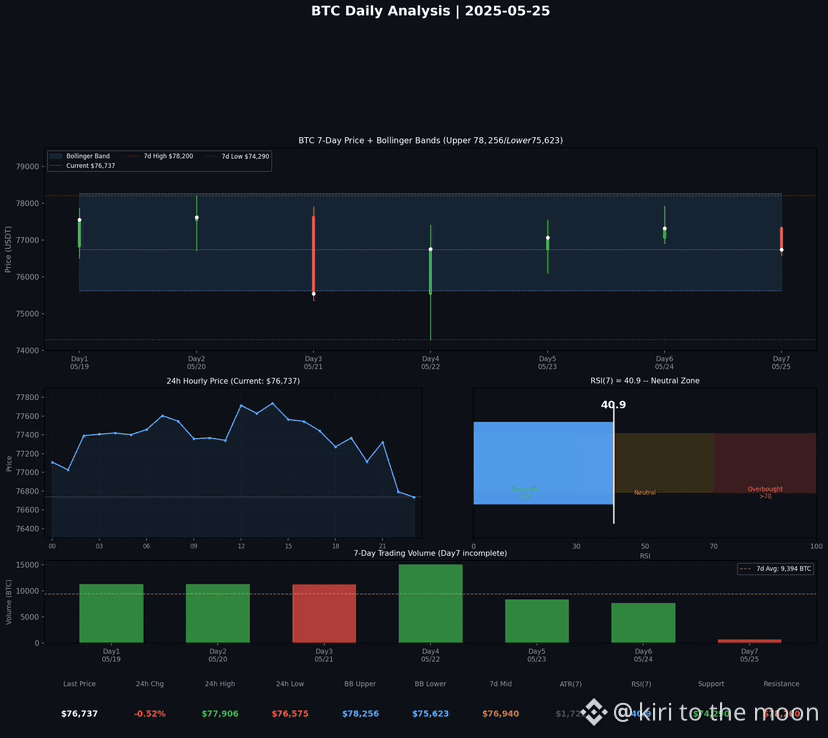Click the BTC 7-Day Price + Bollinger Bands chart title

click(430, 140)
